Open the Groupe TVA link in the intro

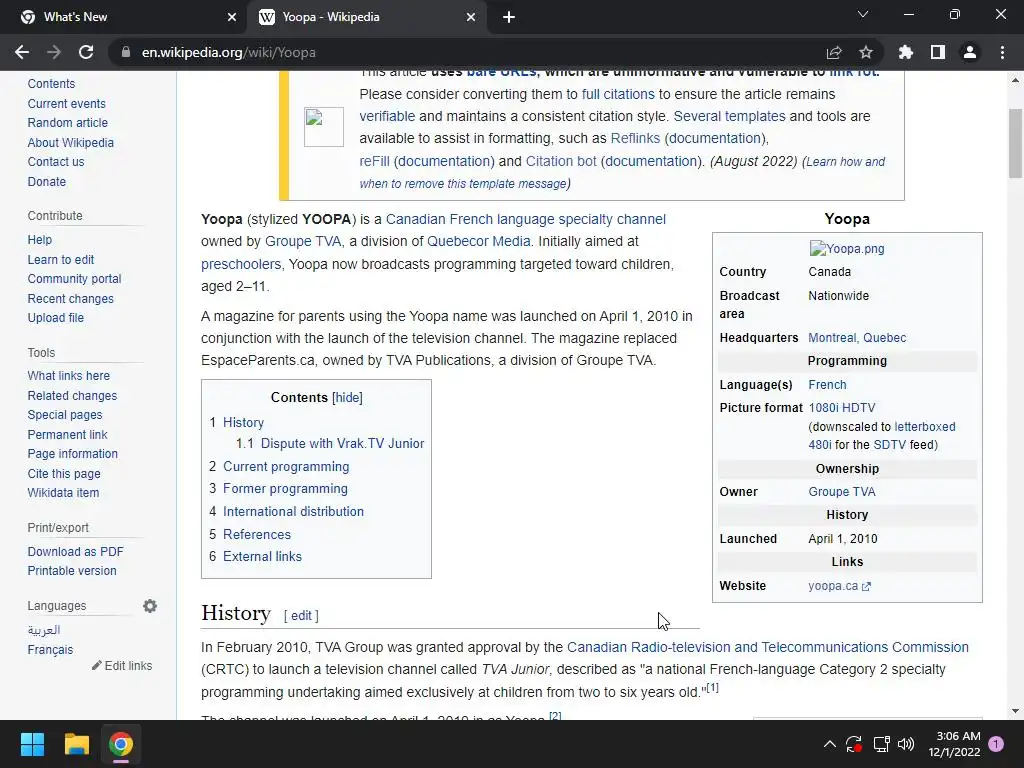point(303,242)
